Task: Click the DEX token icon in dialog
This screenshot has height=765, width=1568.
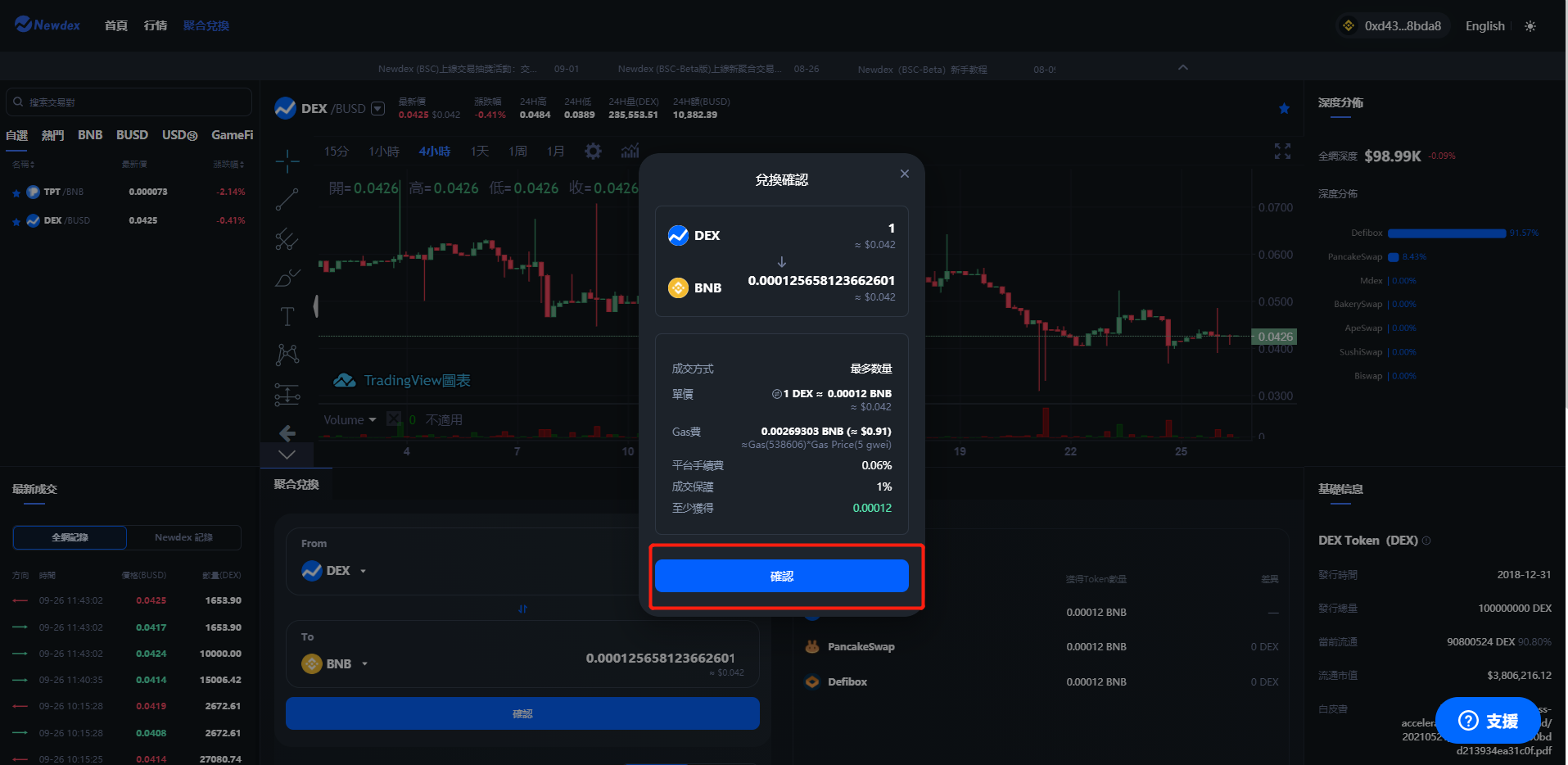Action: (x=679, y=236)
